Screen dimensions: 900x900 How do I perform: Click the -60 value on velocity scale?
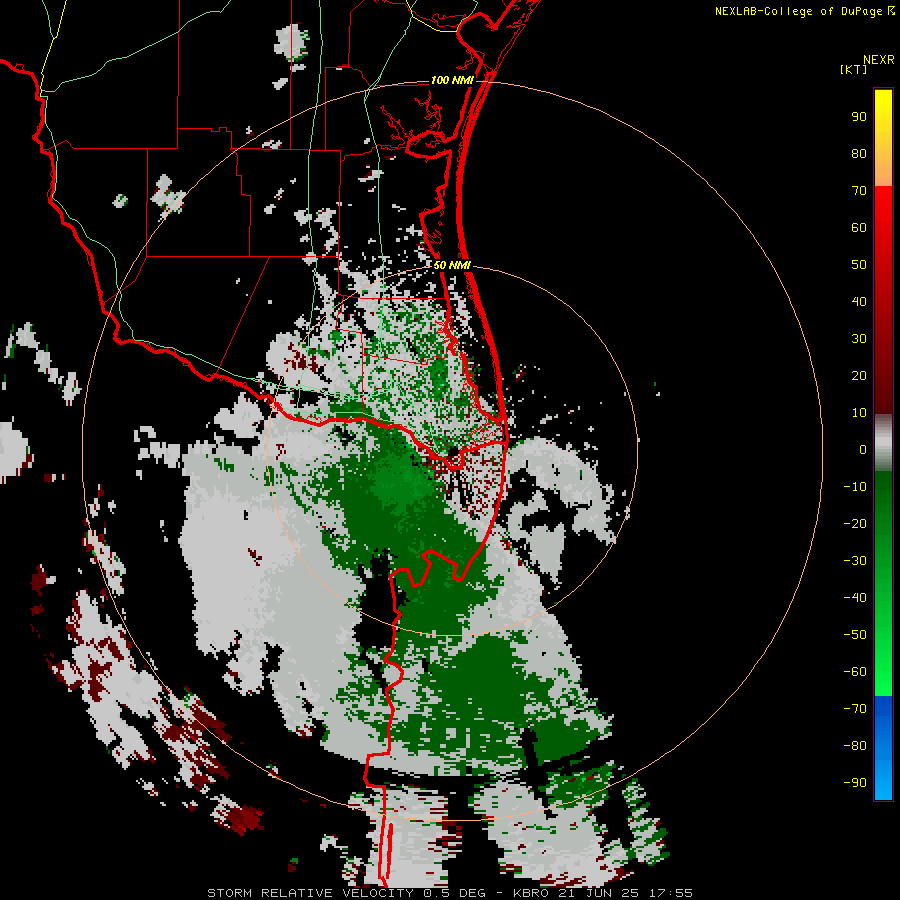(x=855, y=672)
